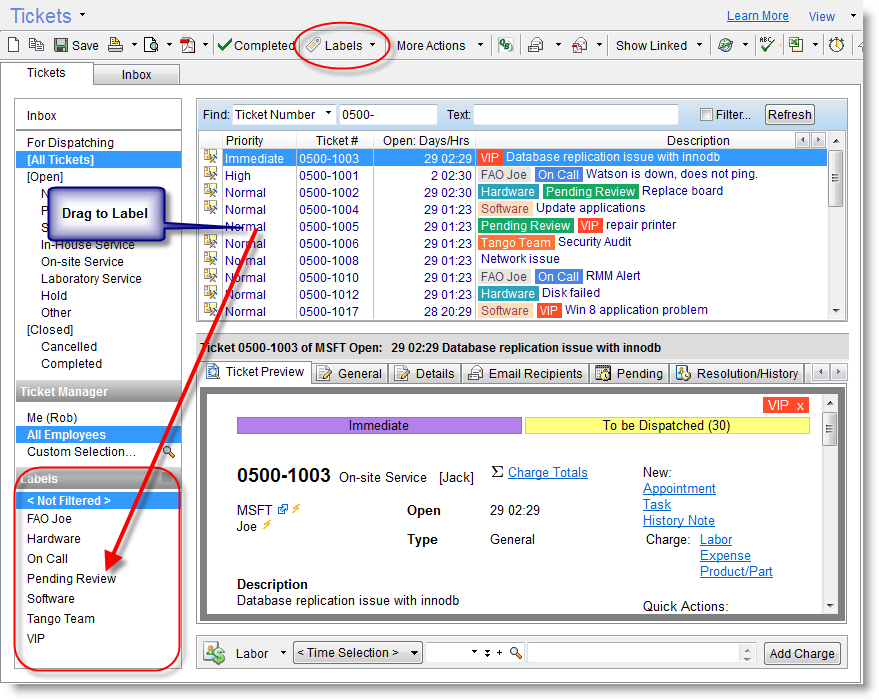Mark the ticket as Completed
The height and width of the screenshot is (700, 879).
coord(255,45)
